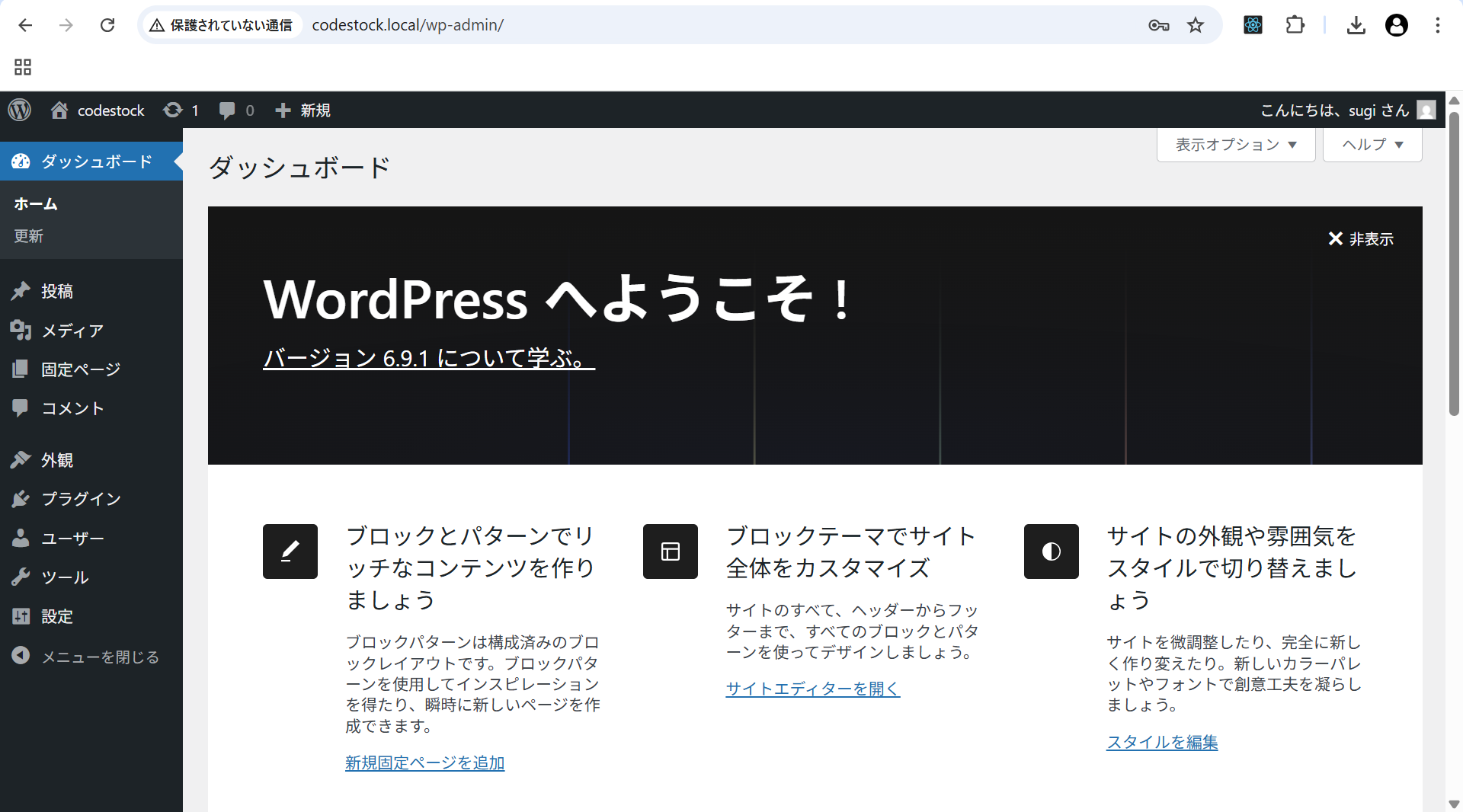Open 投稿 from the sidebar pin icon
Viewport: 1463px width, 812px height.
click(56, 291)
